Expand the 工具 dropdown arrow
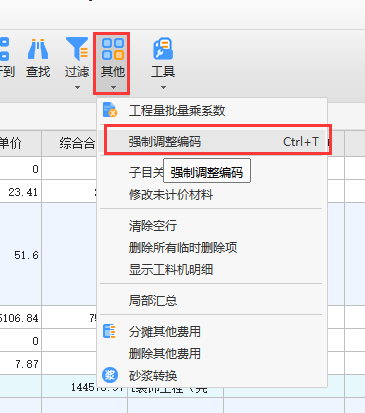This screenshot has height=413, width=365. 163,88
